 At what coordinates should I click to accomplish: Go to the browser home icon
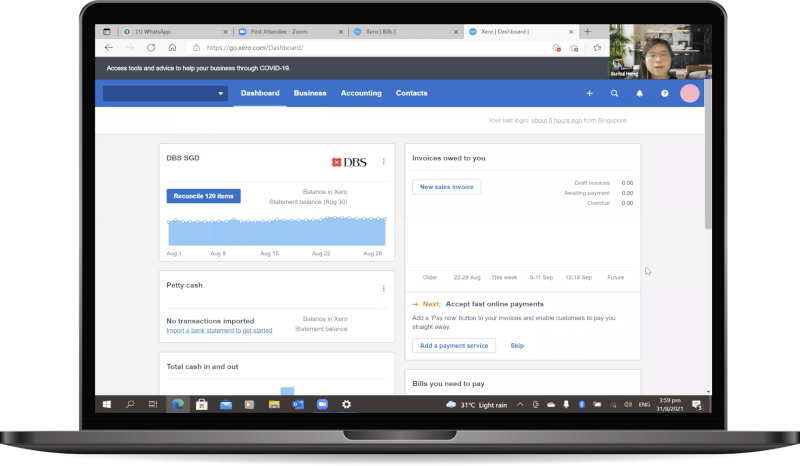pos(172,47)
